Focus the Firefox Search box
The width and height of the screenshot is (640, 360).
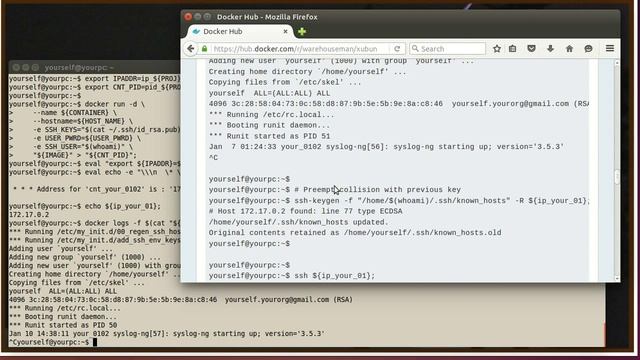[x=447, y=49]
